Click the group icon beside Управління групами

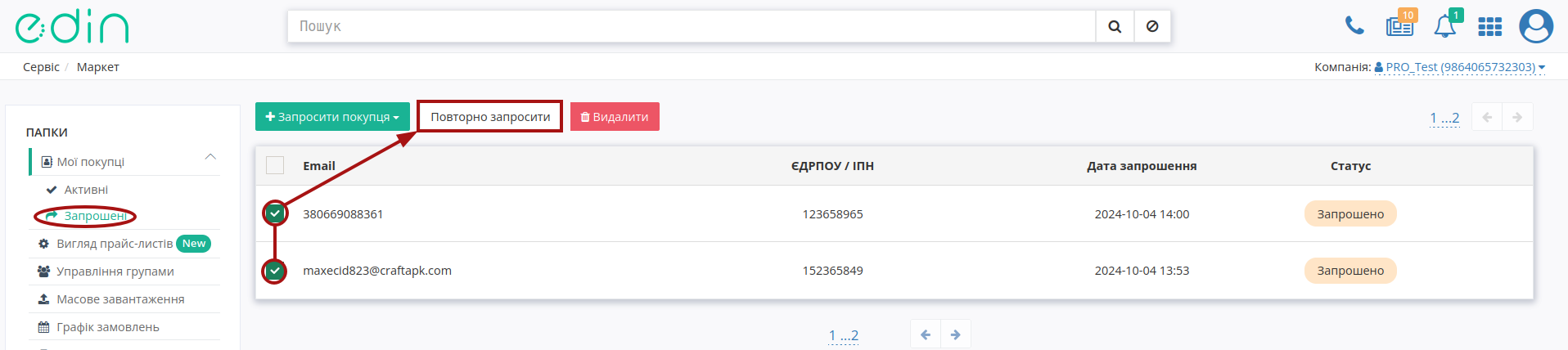pos(44,271)
